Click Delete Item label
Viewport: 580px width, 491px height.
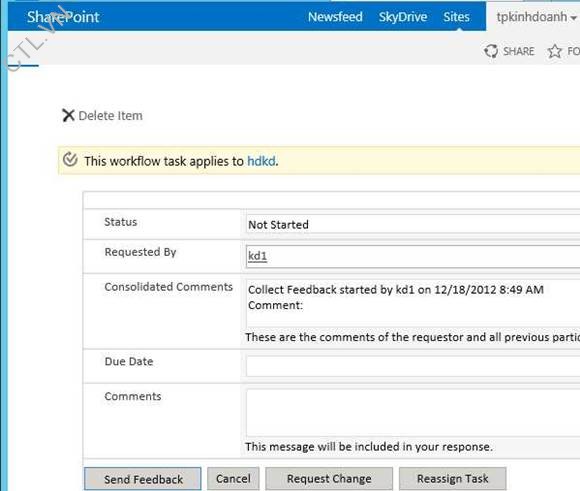click(x=111, y=116)
